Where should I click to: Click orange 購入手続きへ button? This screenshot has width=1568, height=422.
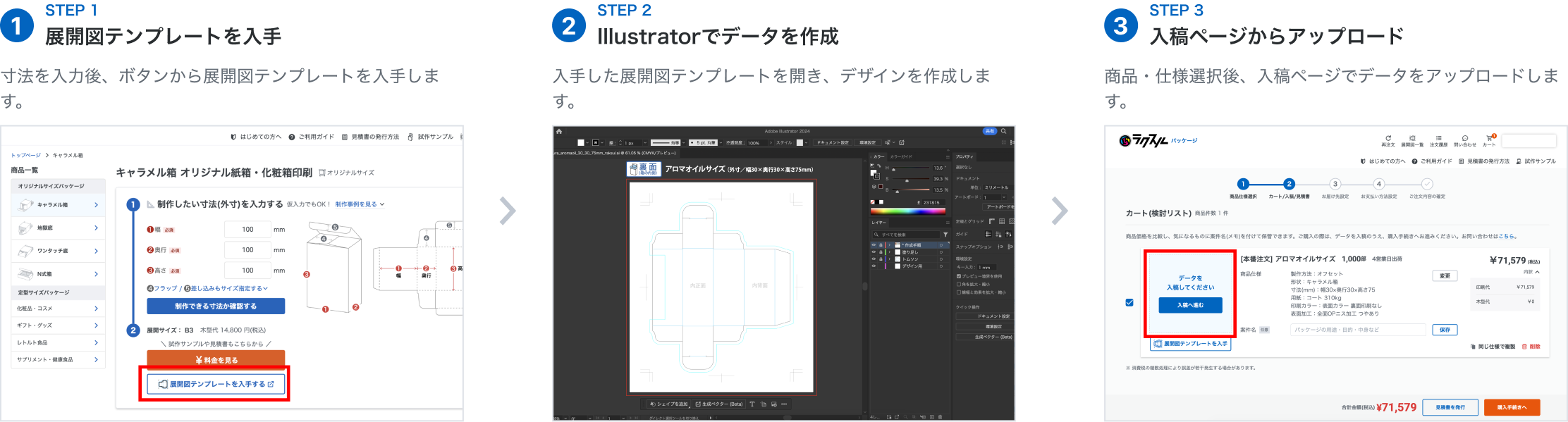tap(1512, 407)
